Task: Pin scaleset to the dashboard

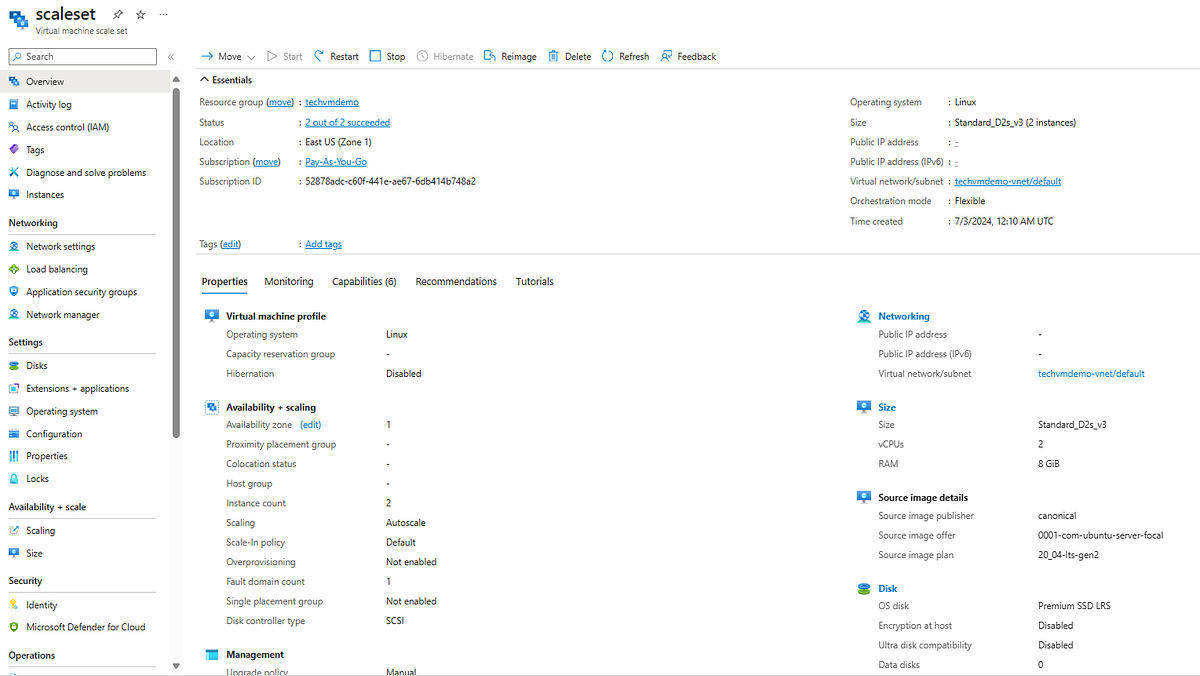Action: pos(117,14)
